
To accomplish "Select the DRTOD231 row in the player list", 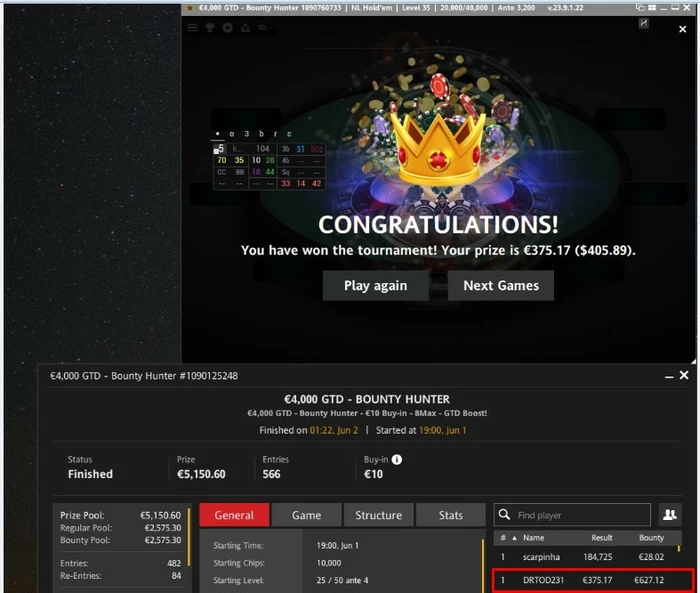I will [593, 580].
